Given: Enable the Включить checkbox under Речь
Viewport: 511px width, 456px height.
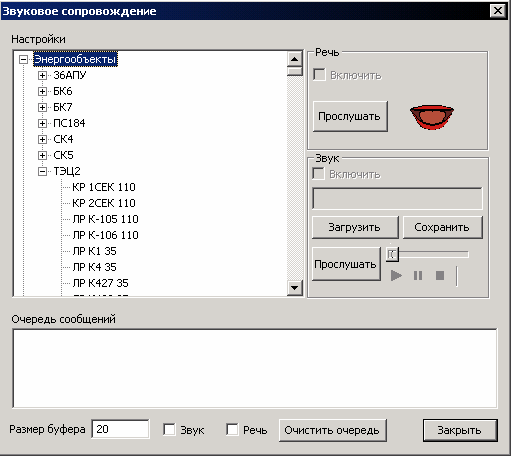Looking at the screenshot, I should click(319, 75).
